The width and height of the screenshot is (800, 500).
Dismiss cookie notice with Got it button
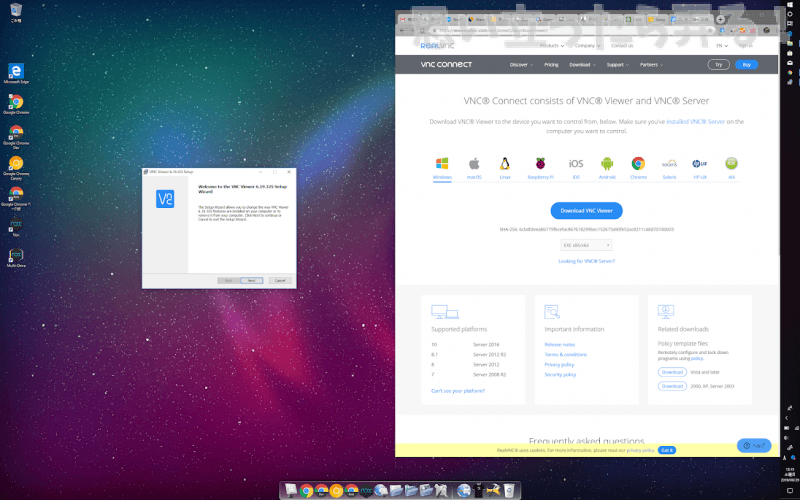pos(667,450)
